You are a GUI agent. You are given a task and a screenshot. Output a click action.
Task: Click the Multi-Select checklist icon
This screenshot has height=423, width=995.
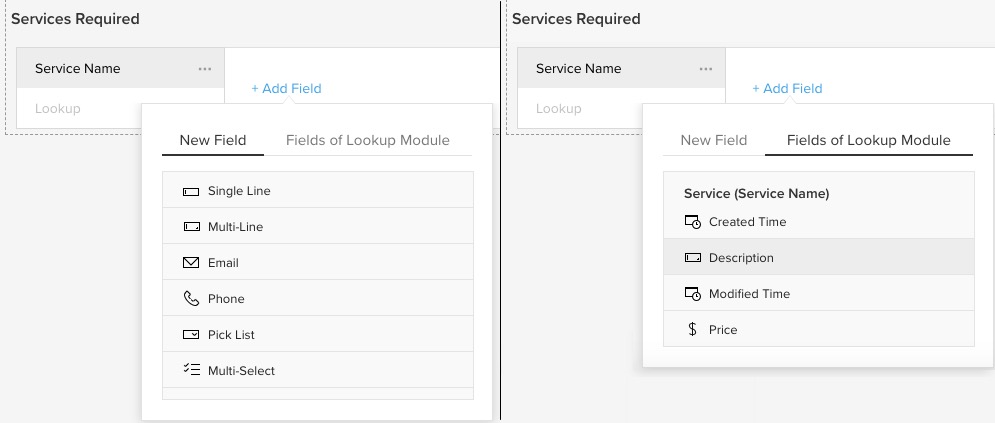(x=191, y=370)
